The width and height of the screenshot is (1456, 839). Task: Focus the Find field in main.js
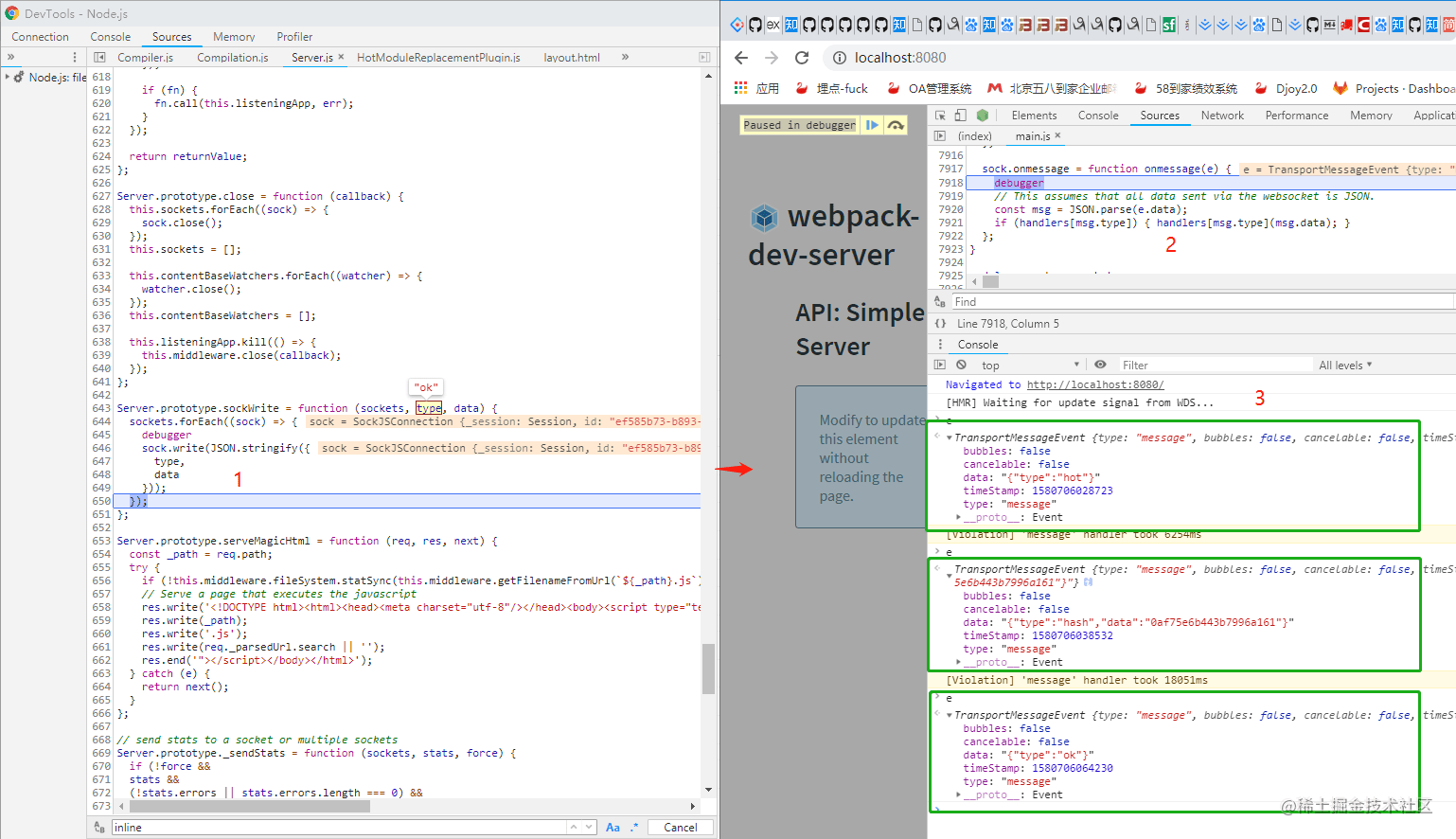pos(1202,302)
